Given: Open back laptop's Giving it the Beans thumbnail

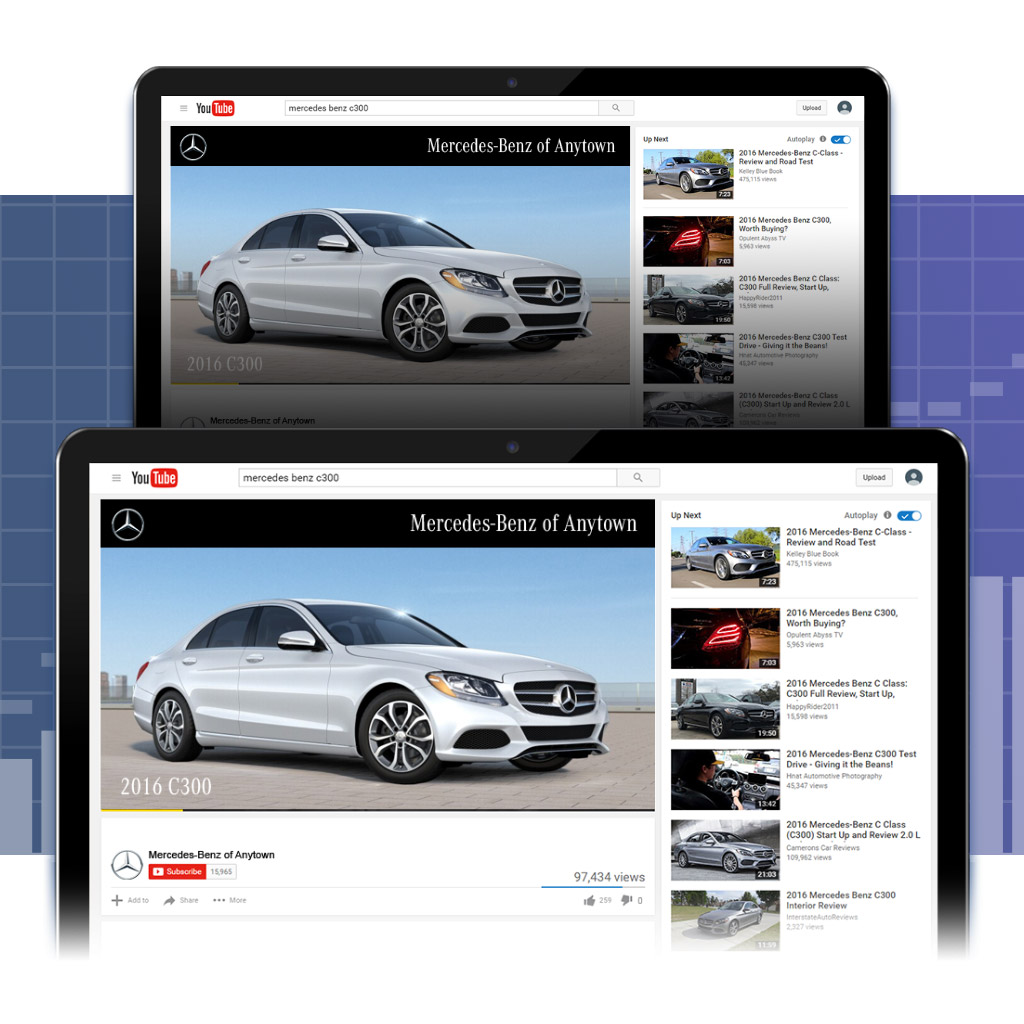Looking at the screenshot, I should pos(688,359).
